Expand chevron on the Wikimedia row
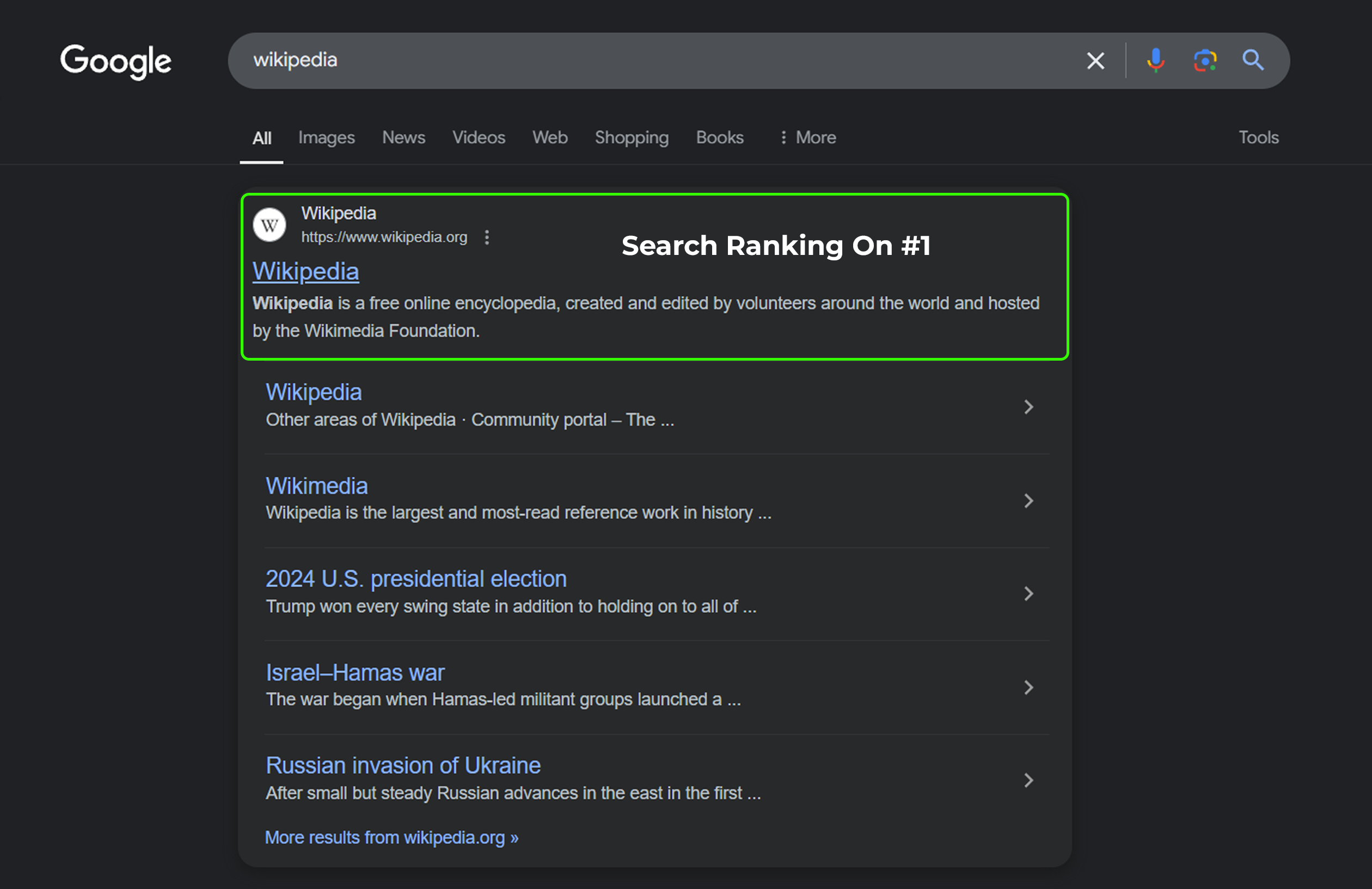Image resolution: width=1372 pixels, height=889 pixels. pos(1028,500)
